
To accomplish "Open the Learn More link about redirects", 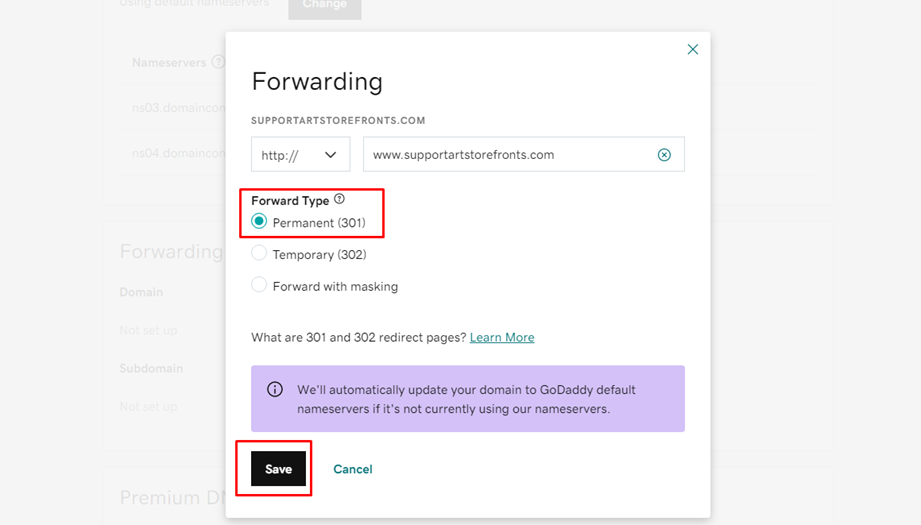I will point(502,337).
